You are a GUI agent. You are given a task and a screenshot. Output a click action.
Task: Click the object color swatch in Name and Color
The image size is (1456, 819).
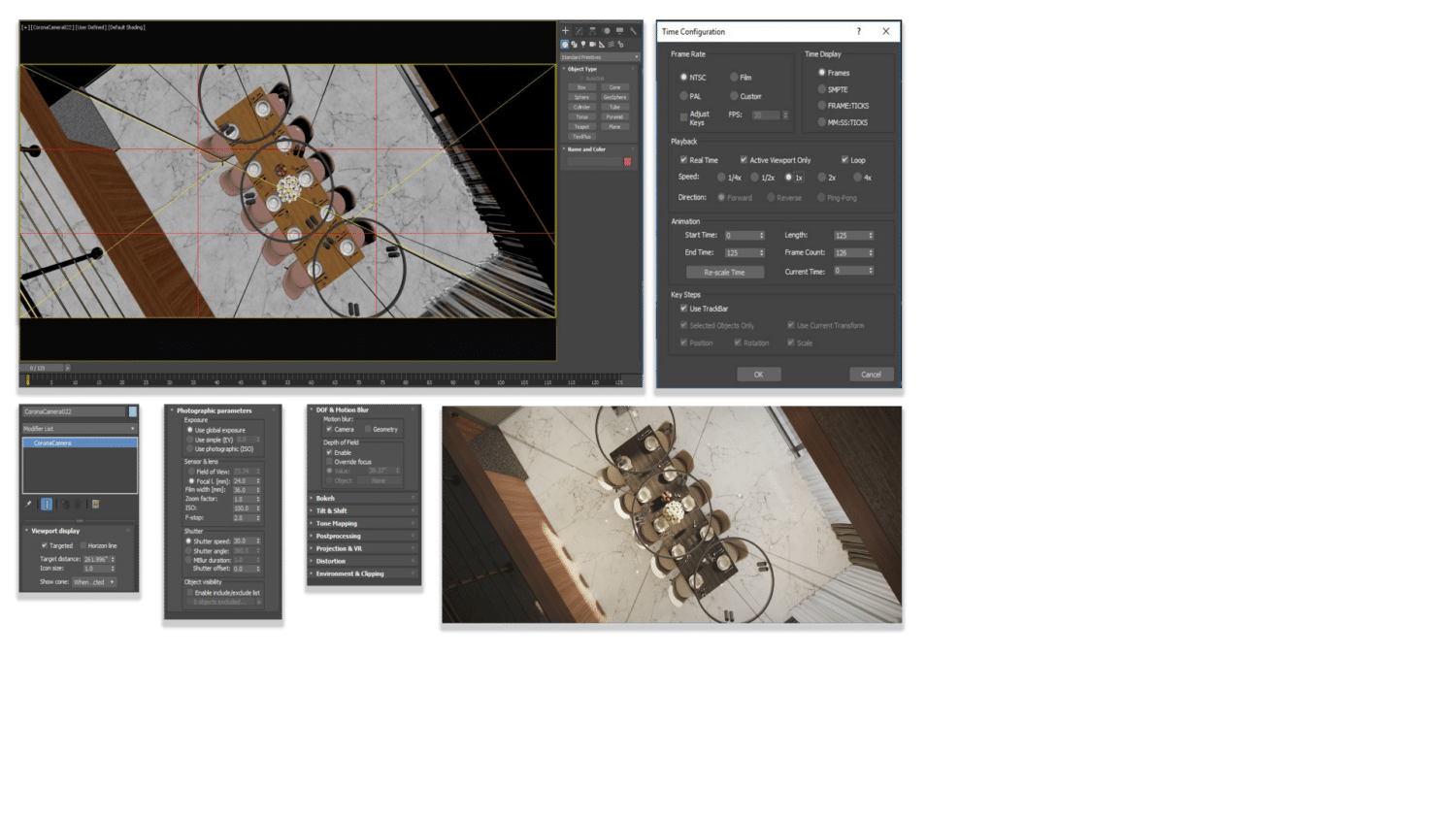pos(627,162)
